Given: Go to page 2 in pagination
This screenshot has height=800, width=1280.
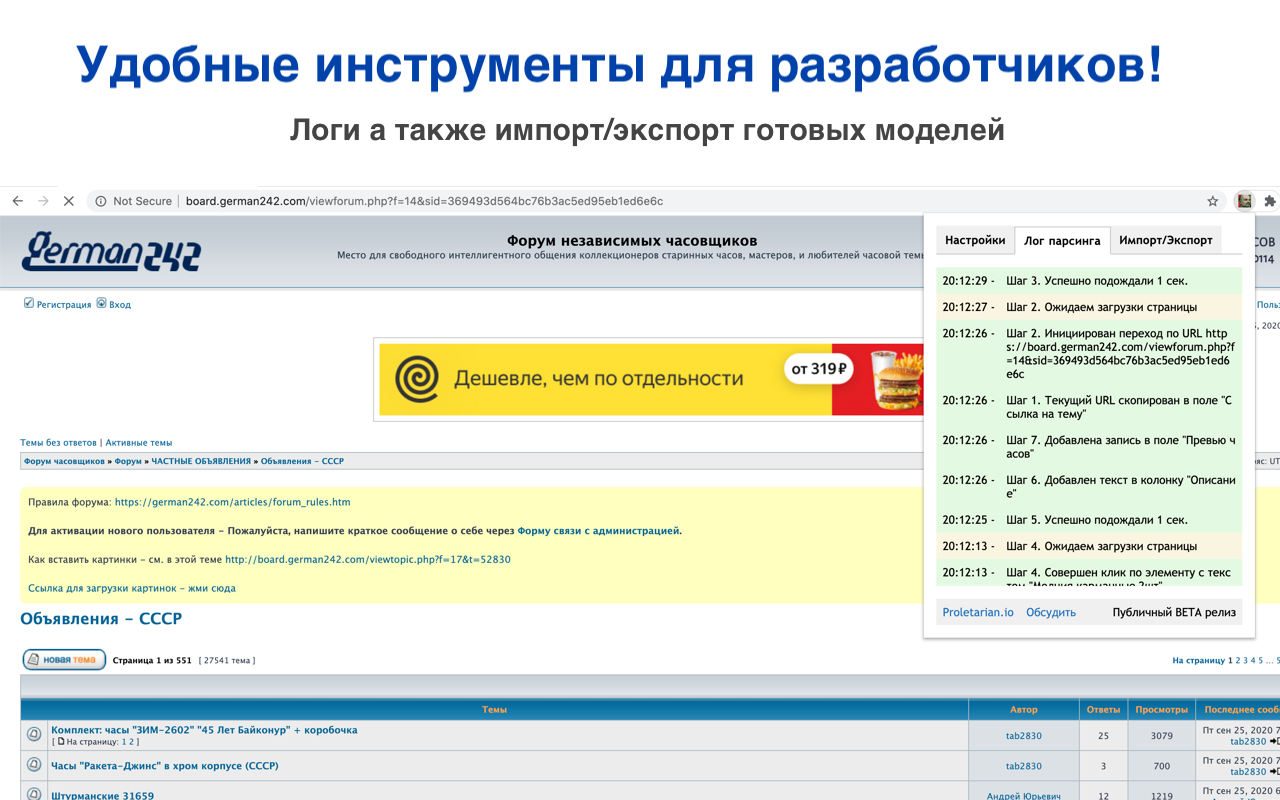Looking at the screenshot, I should pos(1237,660).
